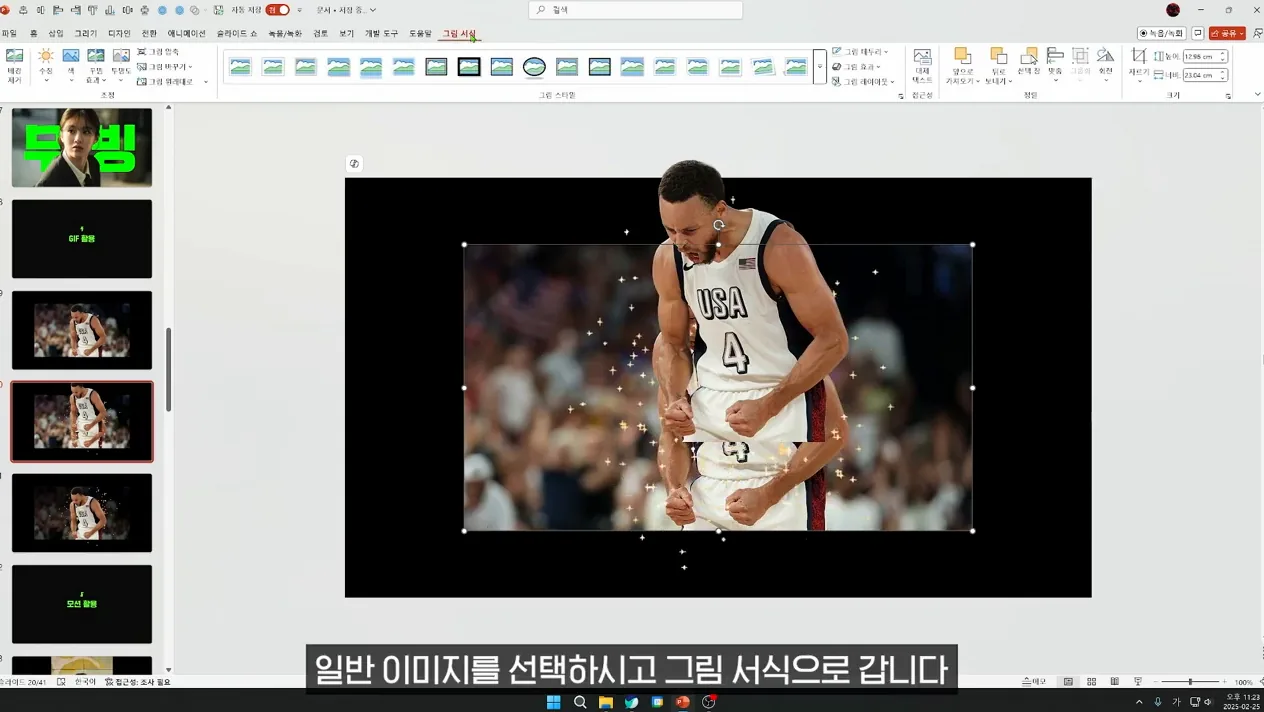The width and height of the screenshot is (1264, 712).
Task: Switch to the 보기 (View) tab
Action: [x=346, y=34]
